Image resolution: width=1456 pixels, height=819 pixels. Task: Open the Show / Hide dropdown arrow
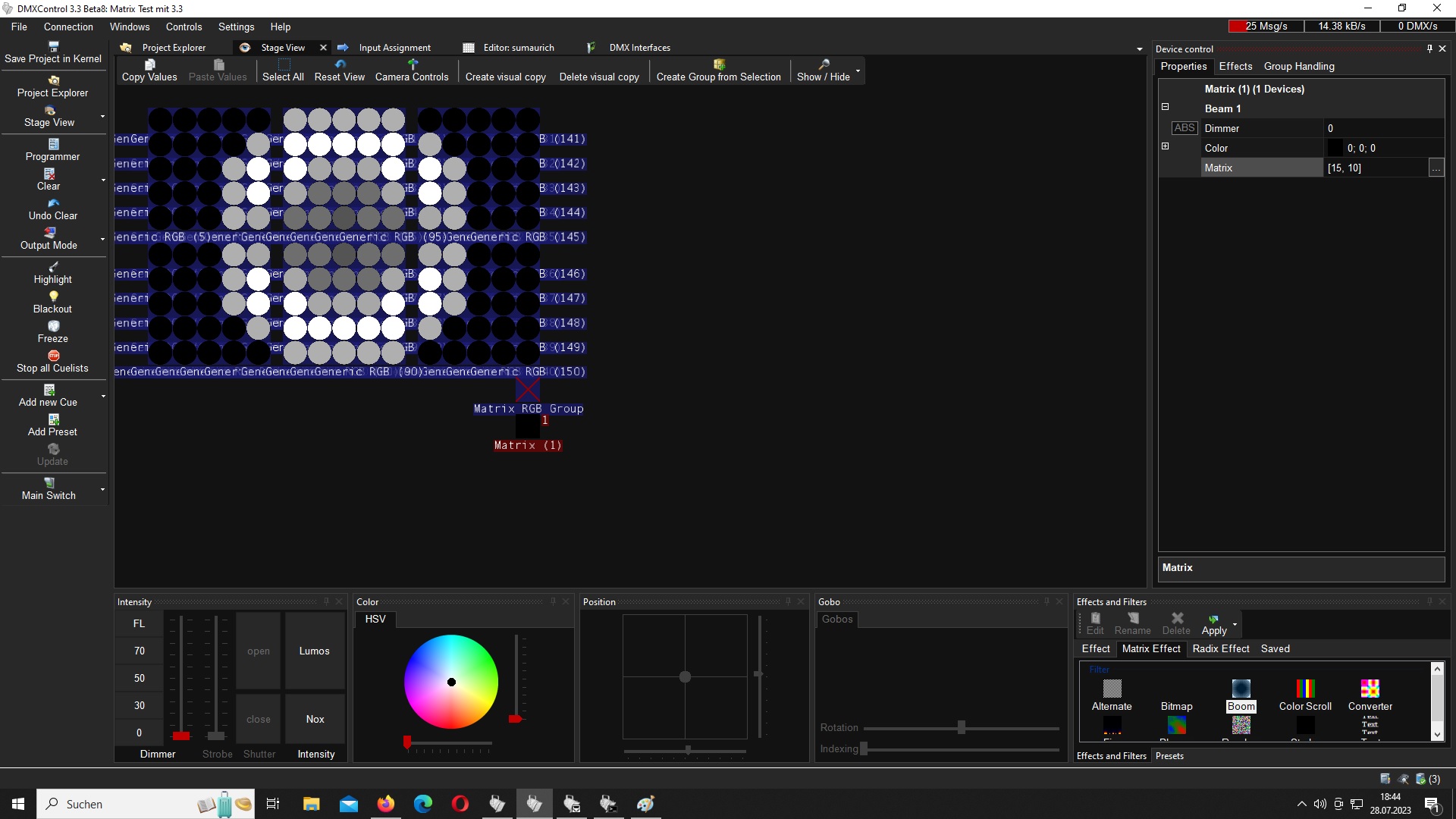click(x=858, y=71)
